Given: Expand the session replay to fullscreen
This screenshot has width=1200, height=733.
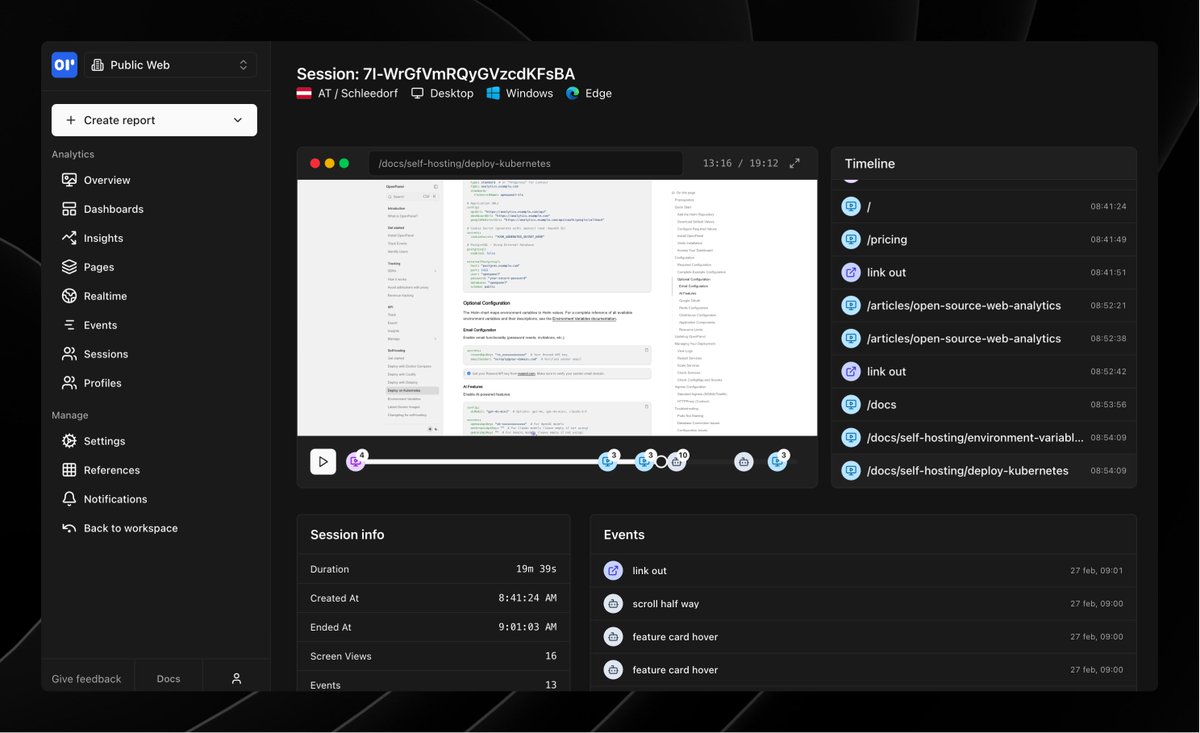Looking at the screenshot, I should tap(795, 163).
